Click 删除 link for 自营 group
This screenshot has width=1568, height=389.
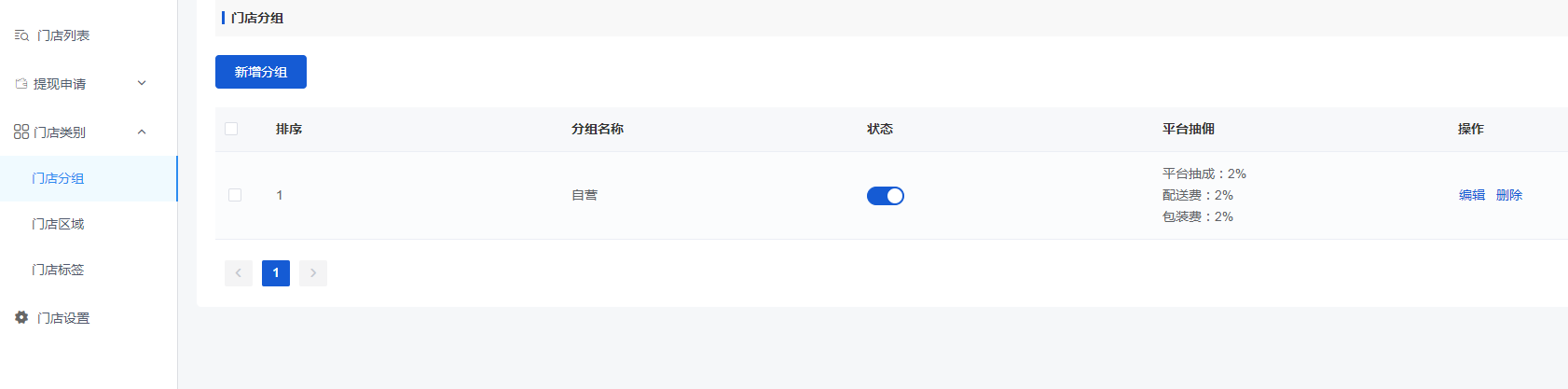pos(1509,195)
